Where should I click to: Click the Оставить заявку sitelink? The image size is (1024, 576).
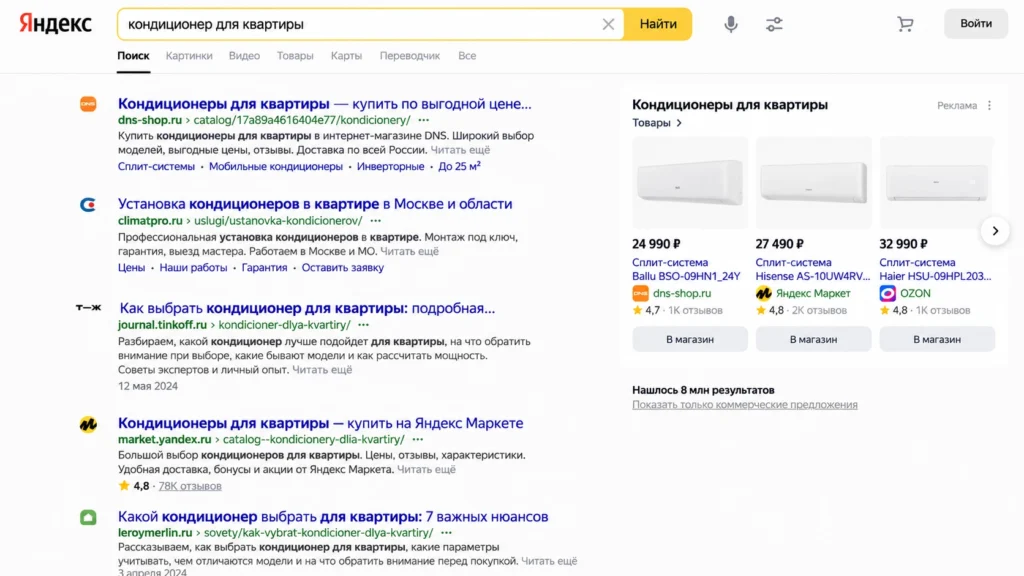pos(343,268)
